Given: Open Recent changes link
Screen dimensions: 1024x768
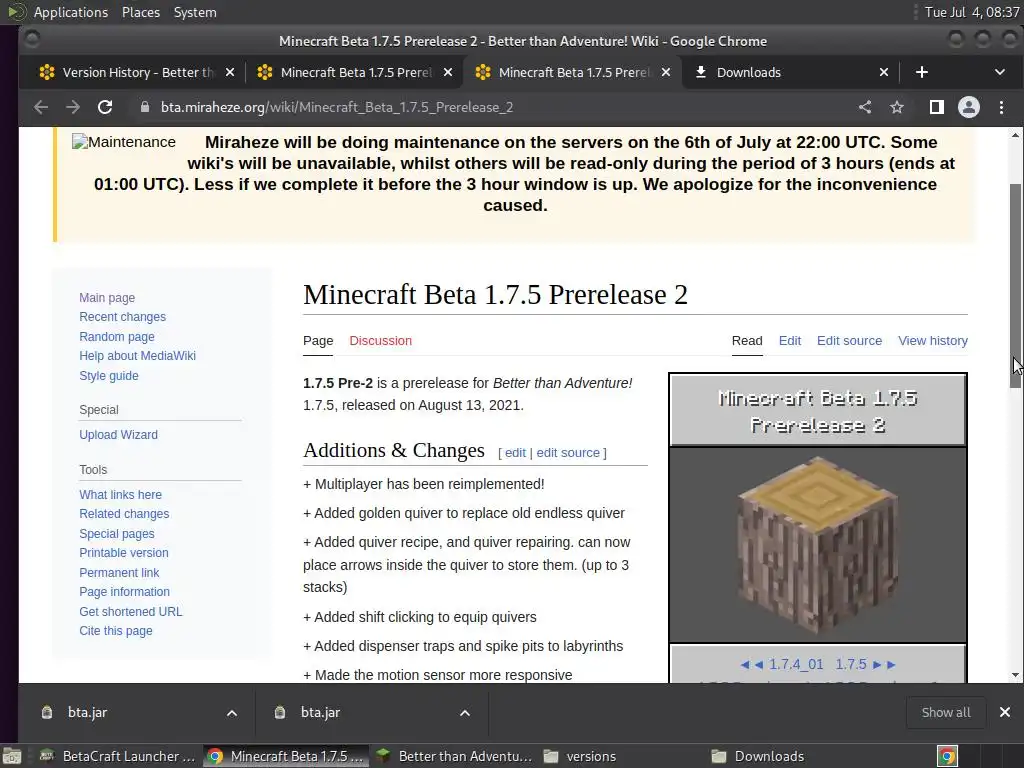Looking at the screenshot, I should (x=122, y=317).
